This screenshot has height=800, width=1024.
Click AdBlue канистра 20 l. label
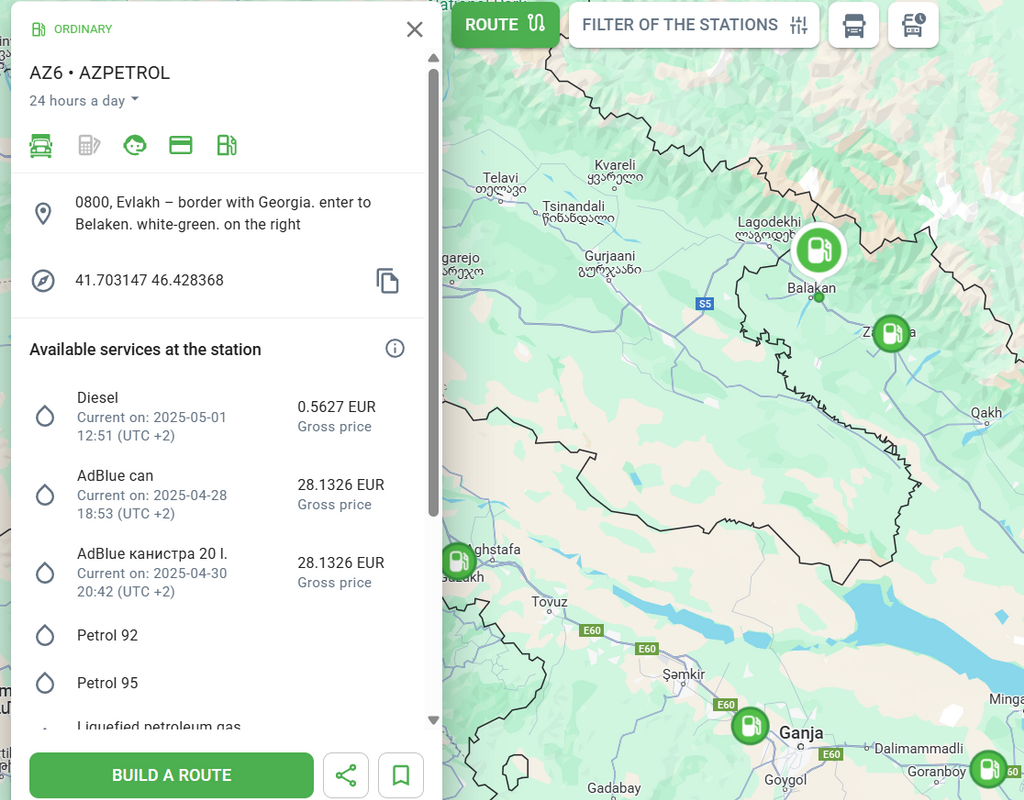[x=152, y=554]
